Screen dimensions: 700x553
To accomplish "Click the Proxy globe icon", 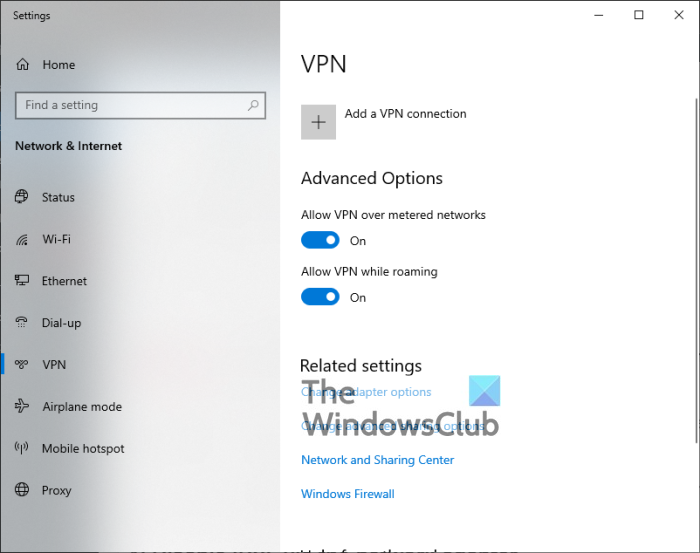I will coord(22,491).
